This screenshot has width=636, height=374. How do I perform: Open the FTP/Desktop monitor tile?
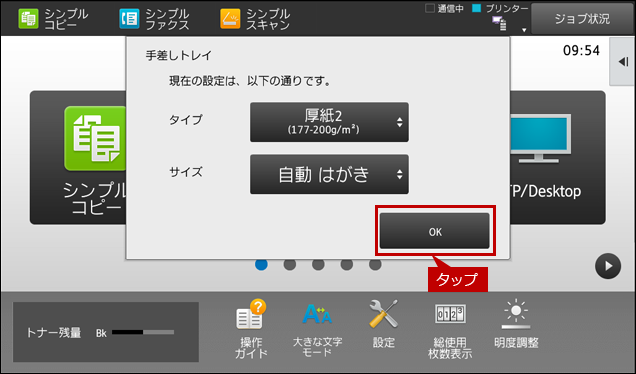pos(558,157)
